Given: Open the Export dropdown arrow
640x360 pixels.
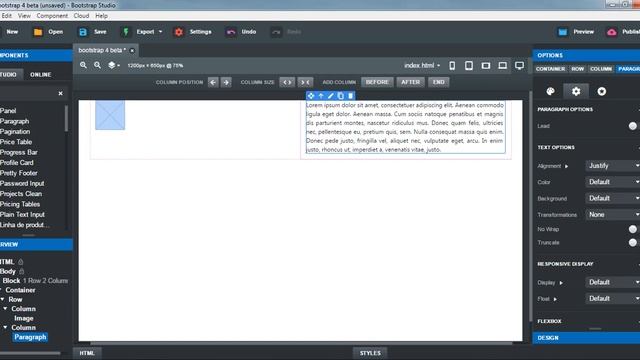Looking at the screenshot, I should click(160, 32).
